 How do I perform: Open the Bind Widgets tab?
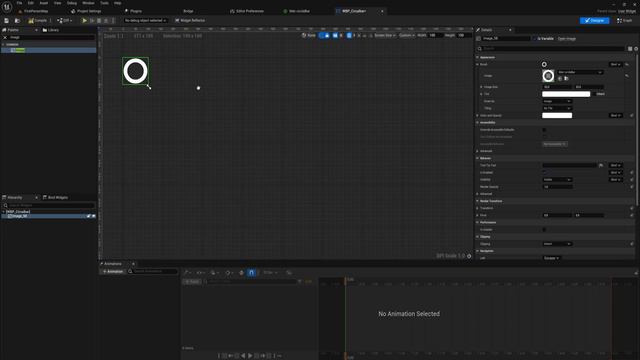(x=56, y=198)
